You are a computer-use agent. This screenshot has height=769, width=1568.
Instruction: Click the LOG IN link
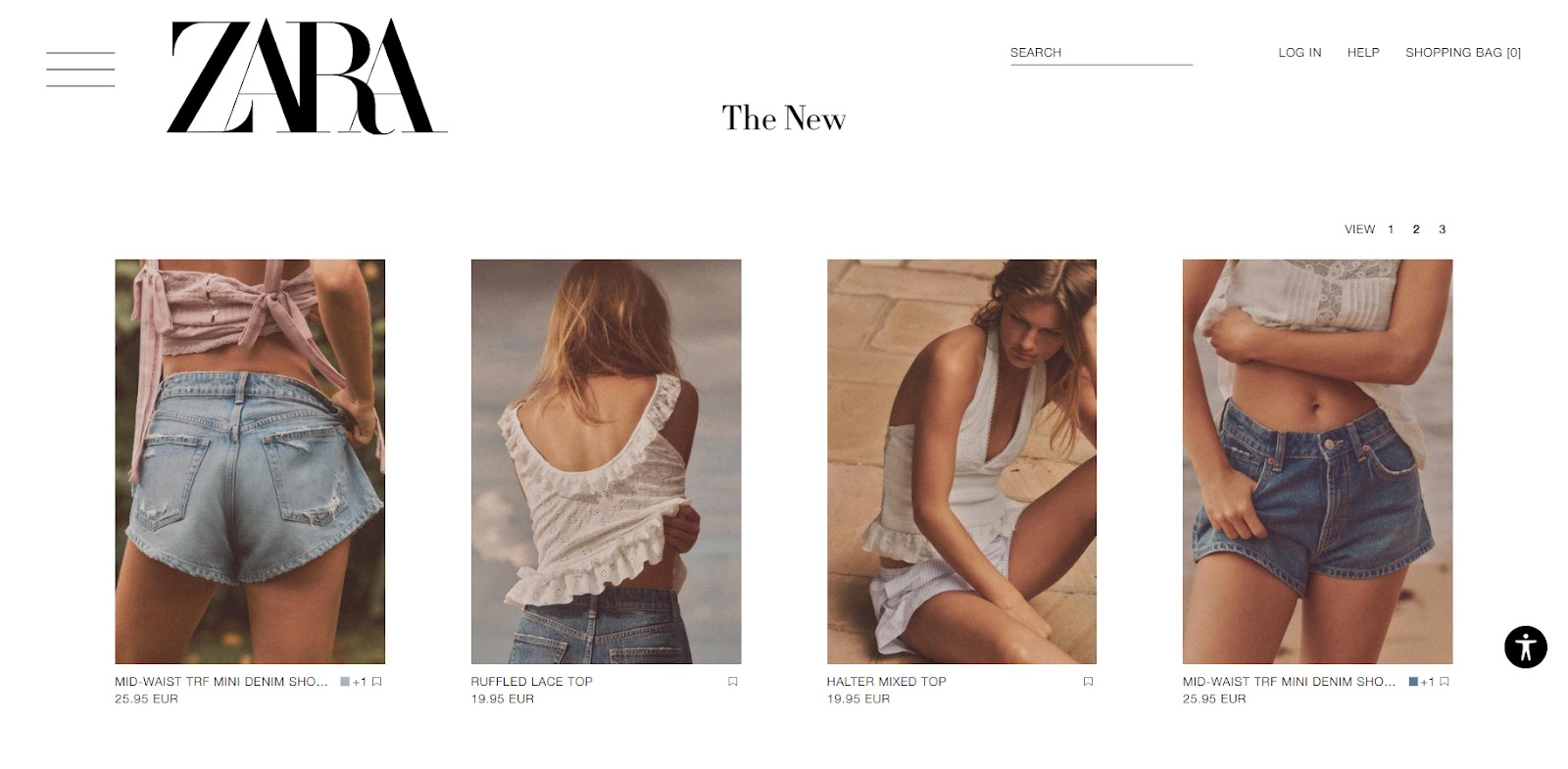(1299, 53)
